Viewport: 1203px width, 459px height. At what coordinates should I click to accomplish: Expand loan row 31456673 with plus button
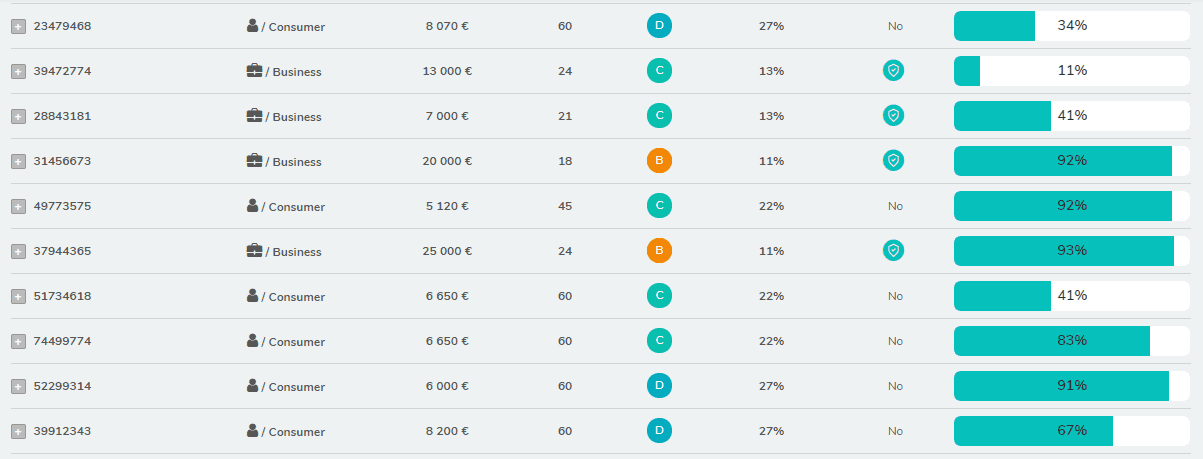pyautogui.click(x=18, y=161)
